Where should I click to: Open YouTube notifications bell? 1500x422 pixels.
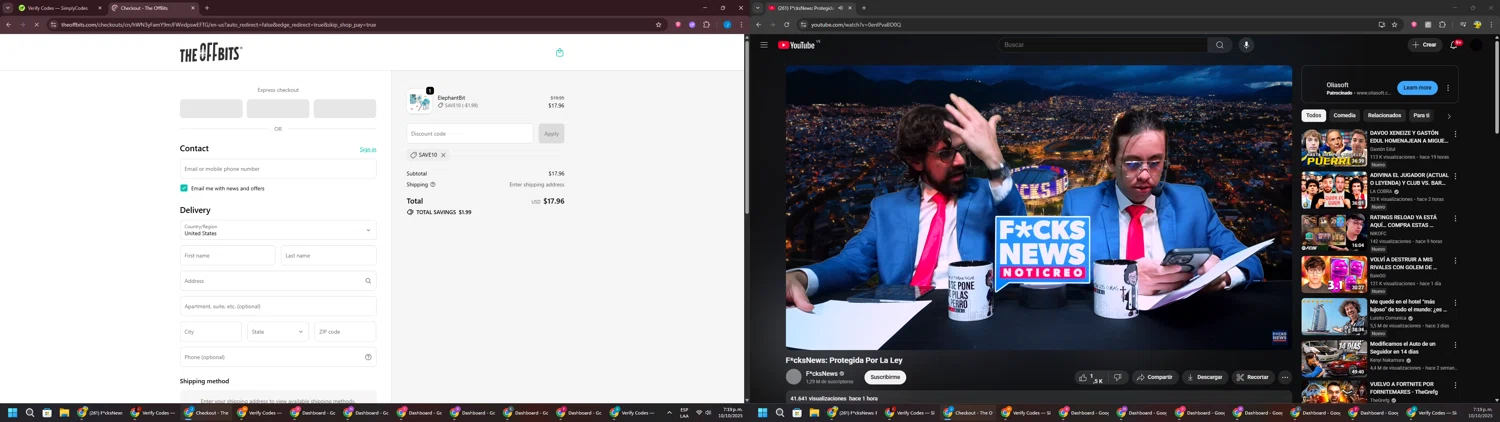click(x=1453, y=45)
